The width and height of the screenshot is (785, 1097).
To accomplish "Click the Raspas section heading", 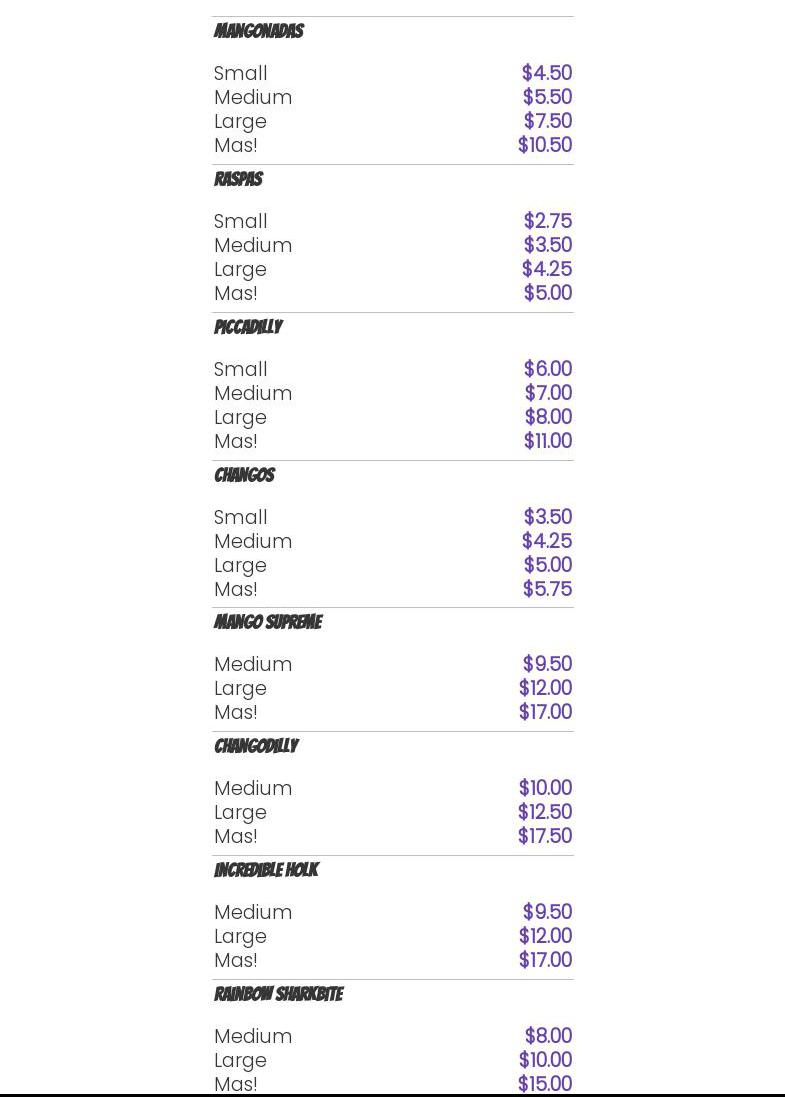I will (238, 180).
